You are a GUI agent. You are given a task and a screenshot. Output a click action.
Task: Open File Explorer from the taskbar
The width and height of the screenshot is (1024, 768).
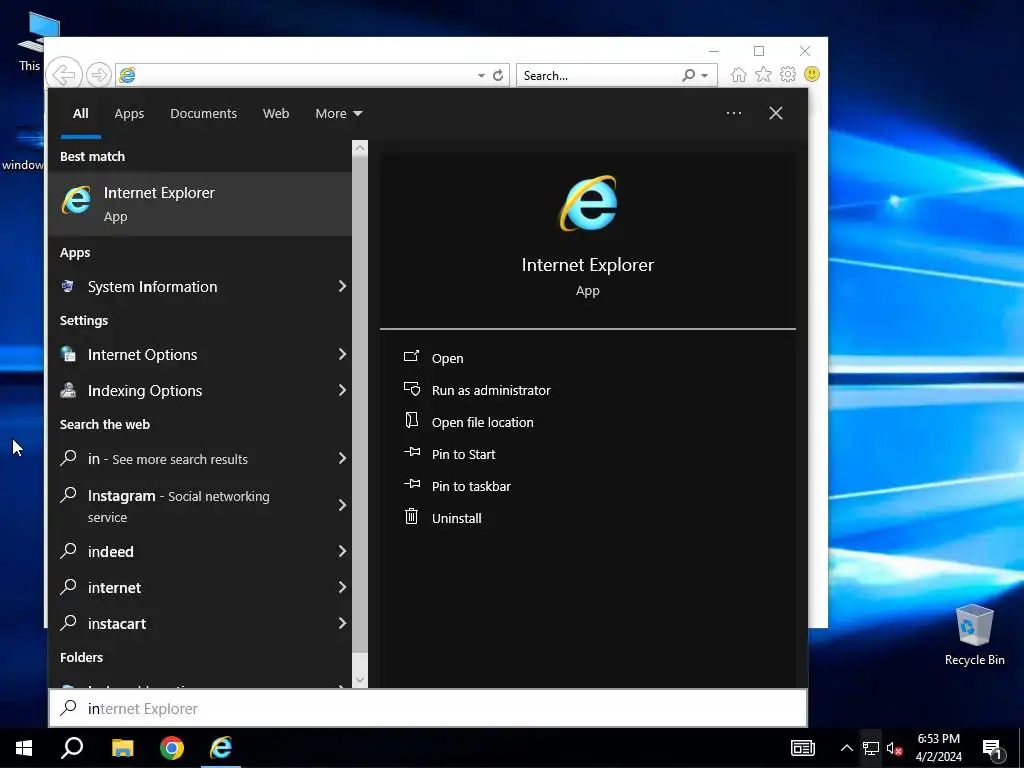(122, 748)
